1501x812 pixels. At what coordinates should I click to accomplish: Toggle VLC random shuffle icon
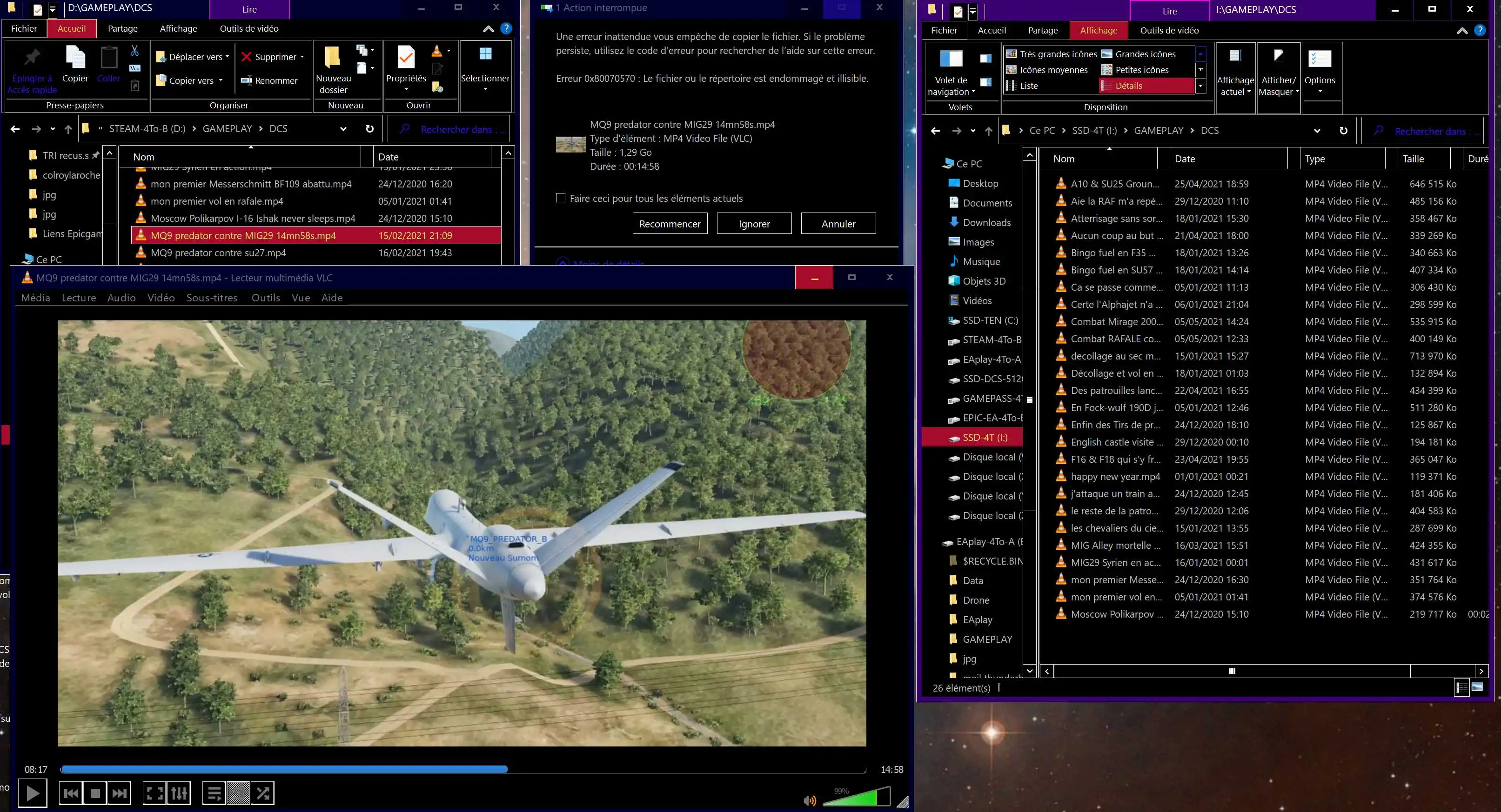[x=263, y=793]
